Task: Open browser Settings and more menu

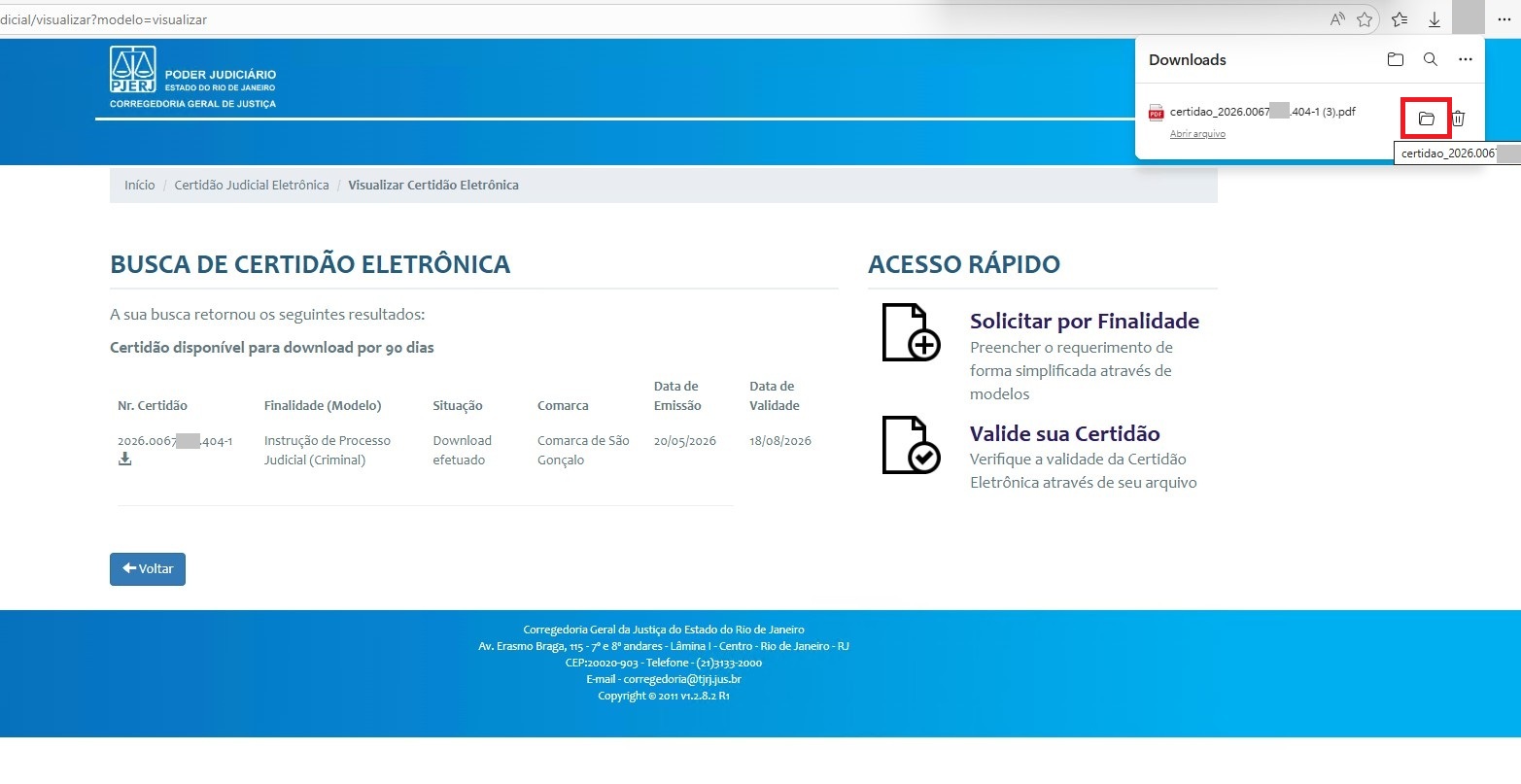Action: (1504, 19)
